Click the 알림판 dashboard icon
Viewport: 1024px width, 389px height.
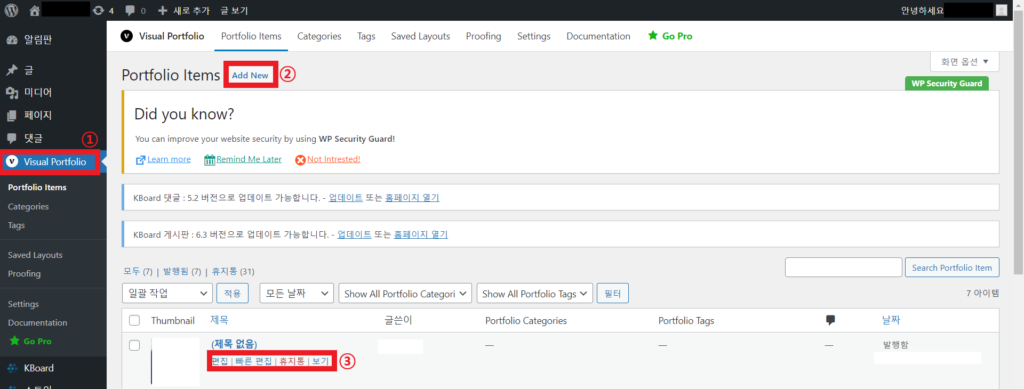coord(12,40)
